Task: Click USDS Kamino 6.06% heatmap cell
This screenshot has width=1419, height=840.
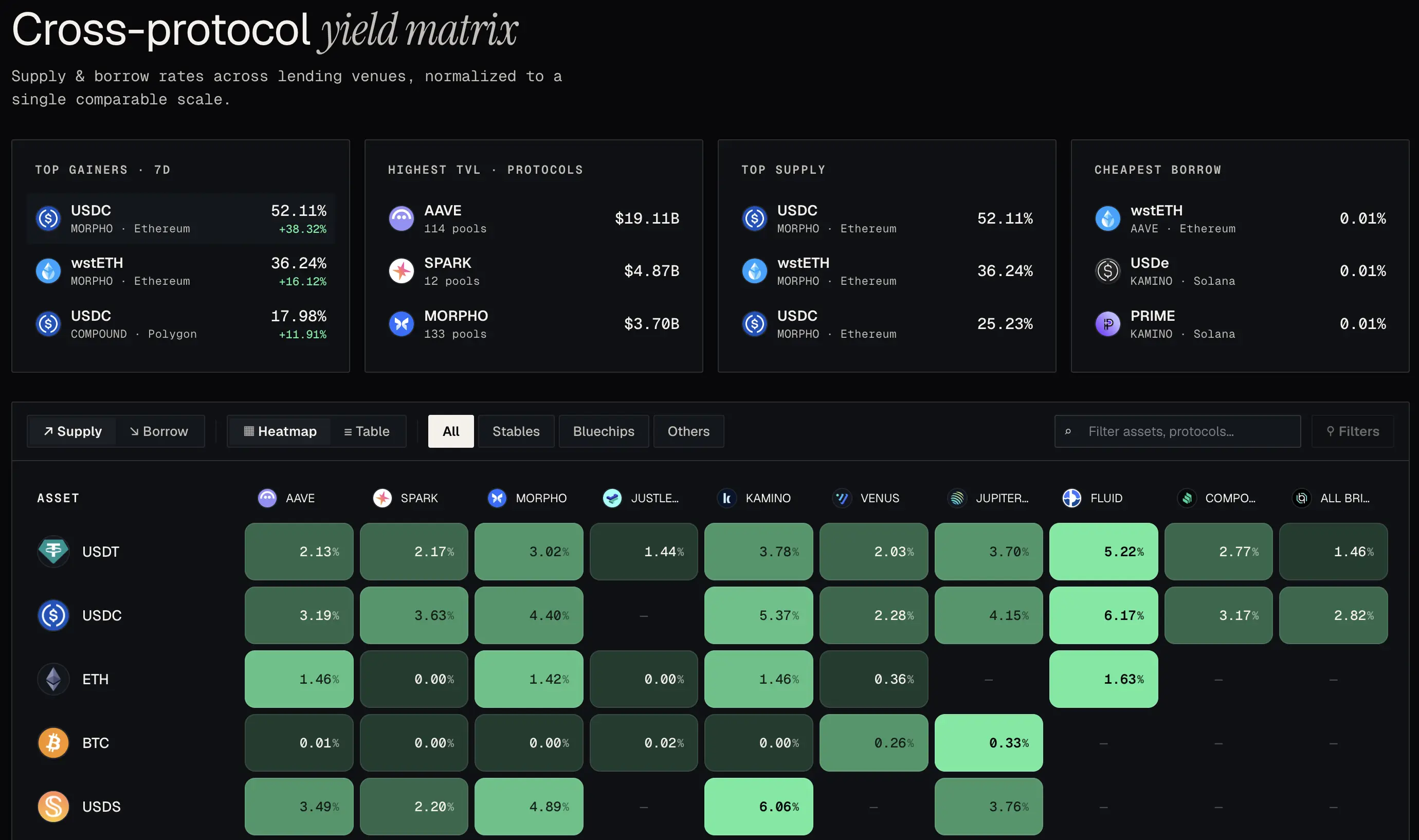Action: (758, 807)
